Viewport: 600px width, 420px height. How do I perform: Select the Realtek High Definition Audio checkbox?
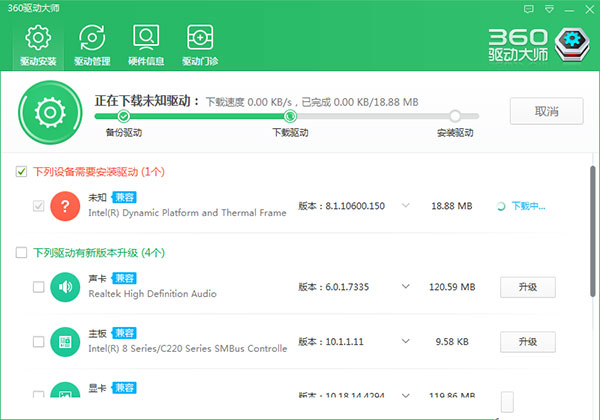[x=38, y=288]
